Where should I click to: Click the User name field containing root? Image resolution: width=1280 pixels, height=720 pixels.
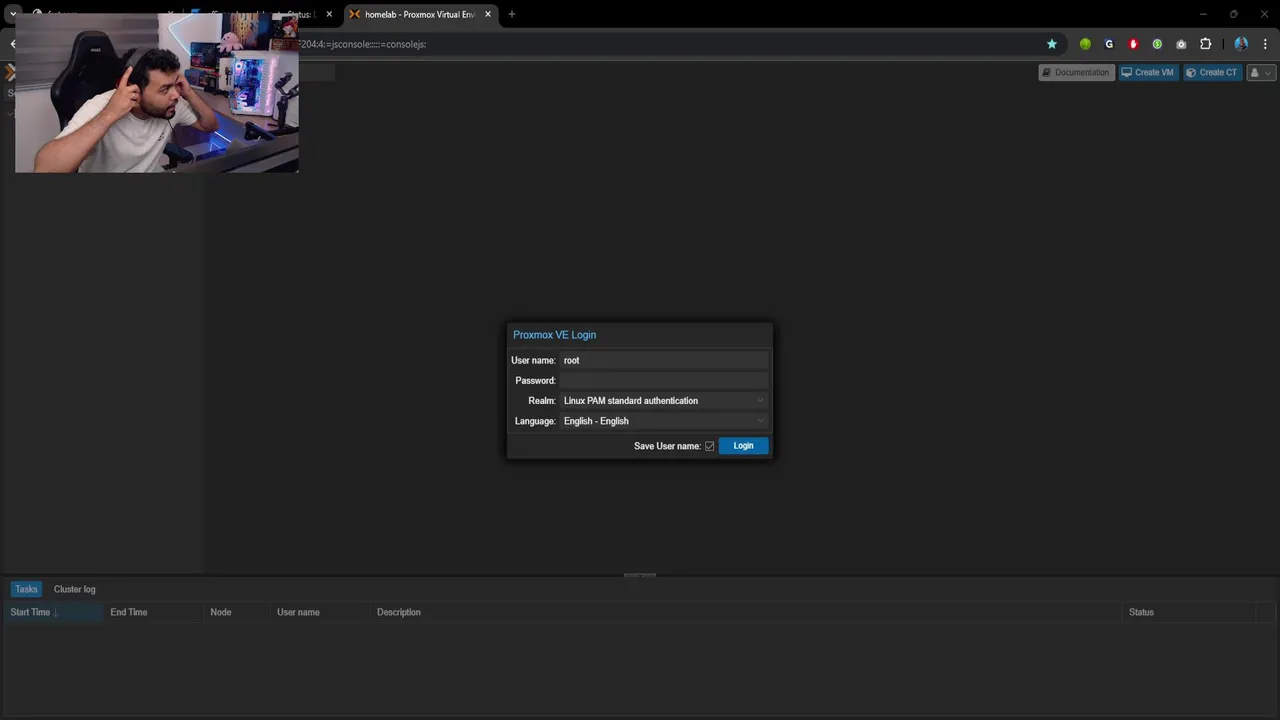coord(664,360)
